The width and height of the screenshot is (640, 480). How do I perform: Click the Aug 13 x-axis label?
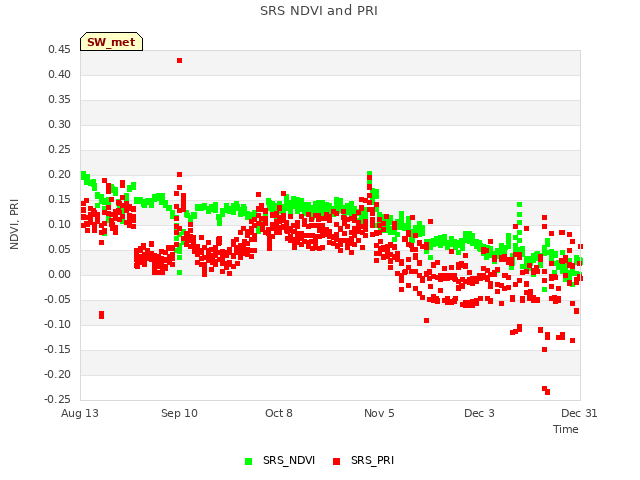click(80, 413)
